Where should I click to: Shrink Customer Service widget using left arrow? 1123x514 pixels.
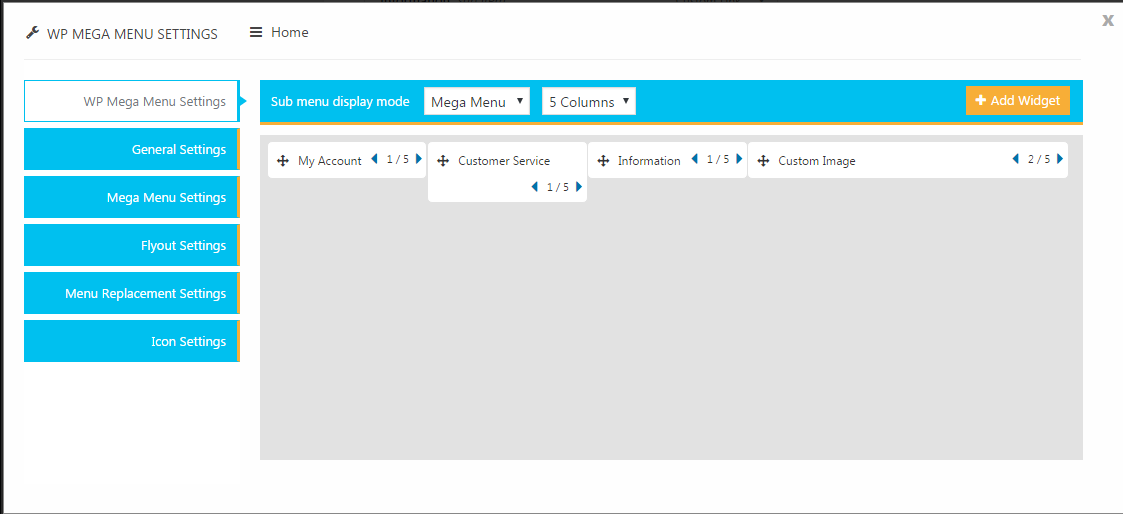pos(534,187)
